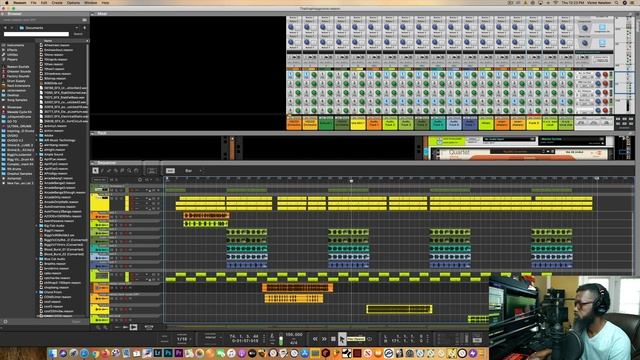Collapse the Sequencer panel header
The width and height of the screenshot is (640, 360).
point(93,163)
